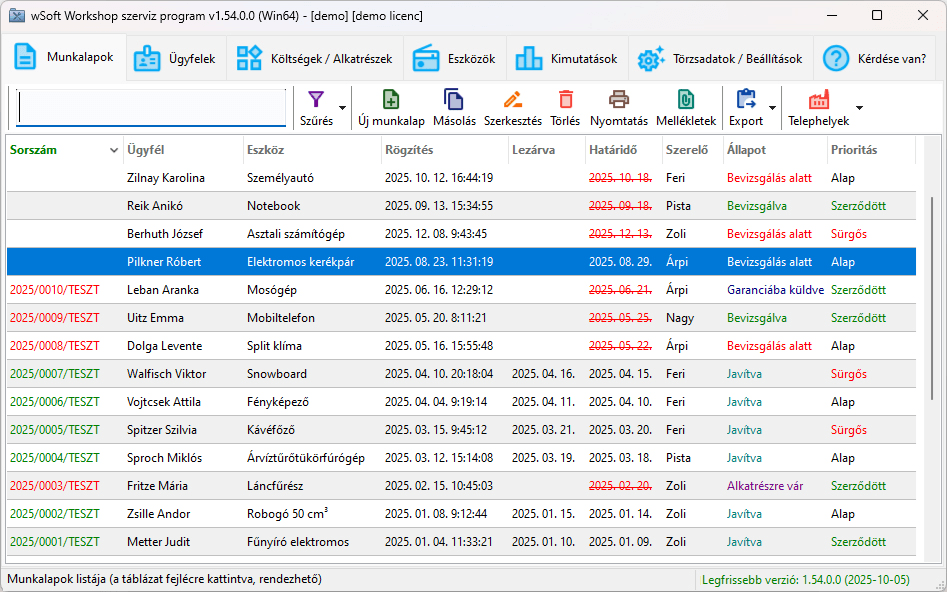Open Szerkesztés edit pencil tool
Image resolution: width=947 pixels, height=592 pixels.
point(513,100)
